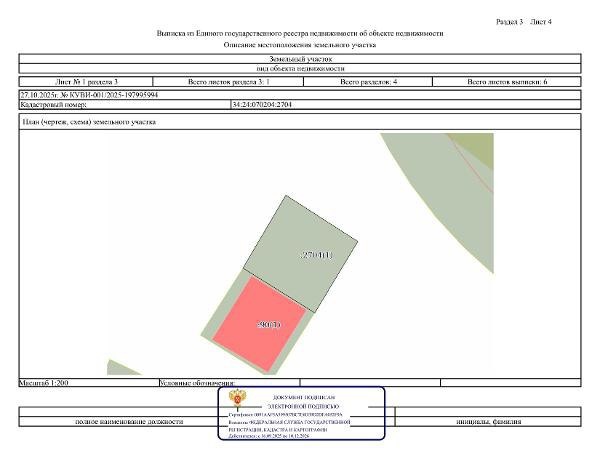Click the 'Владелец: ФЕДЕРАЛЬНАЯ СЛУЖБА' line in the stamp

pyautogui.click(x=289, y=422)
